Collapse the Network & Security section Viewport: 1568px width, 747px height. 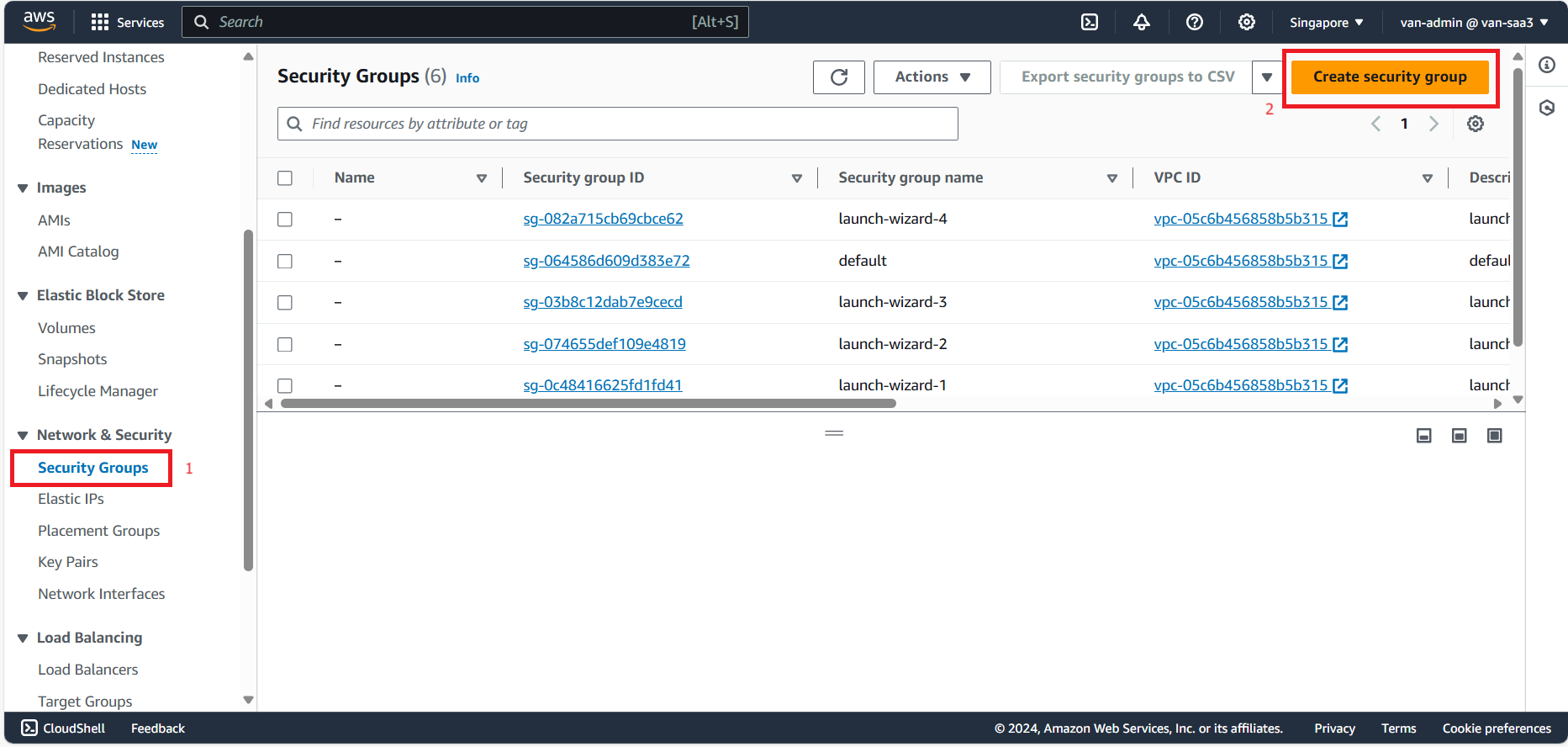(x=23, y=436)
